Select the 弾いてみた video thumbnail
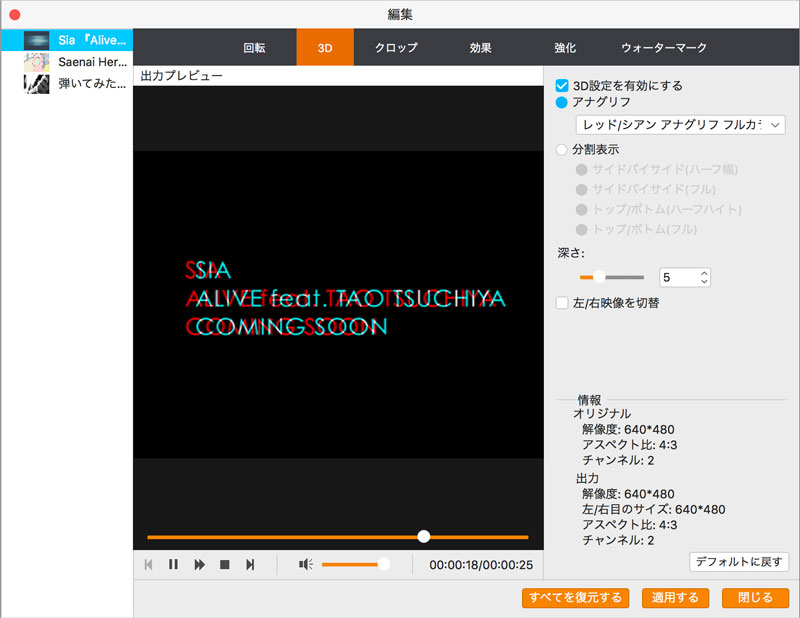 pyautogui.click(x=37, y=84)
